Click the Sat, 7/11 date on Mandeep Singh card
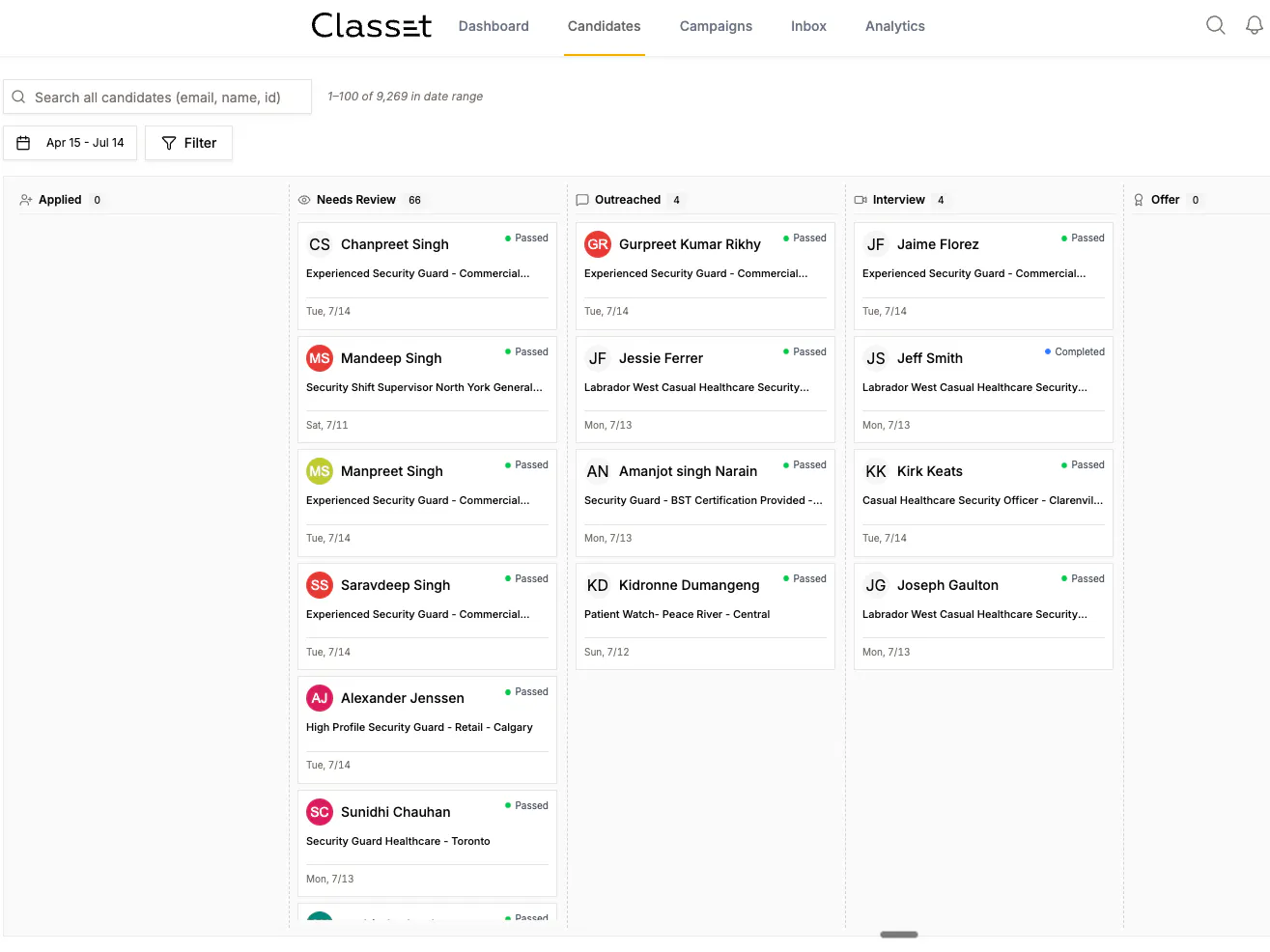This screenshot has width=1270, height=952. [x=326, y=425]
